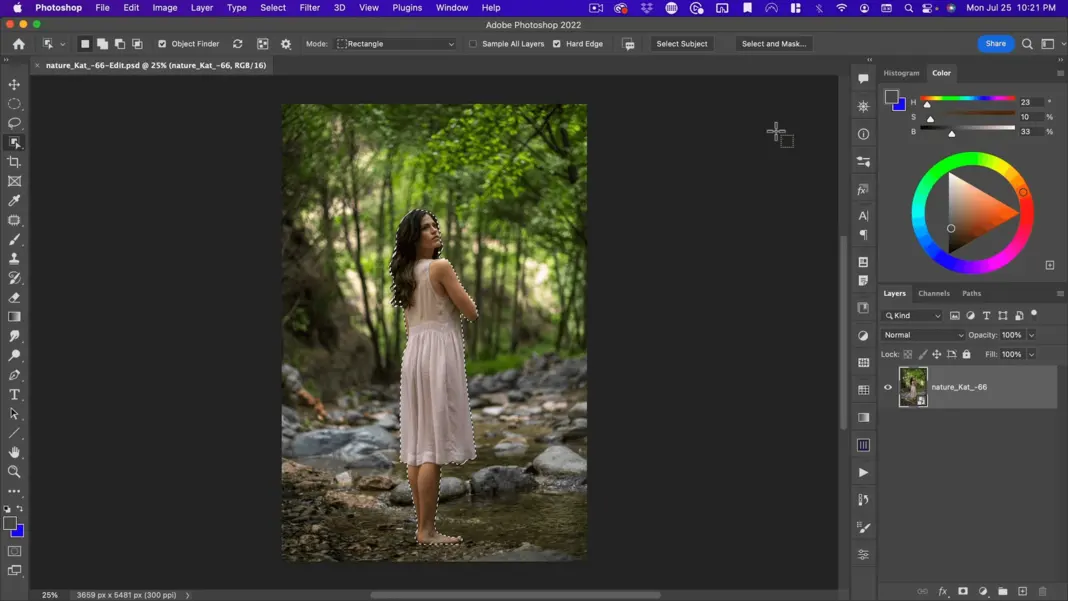The height and width of the screenshot is (601, 1068).
Task: Click the Select Subject button
Action: click(682, 44)
